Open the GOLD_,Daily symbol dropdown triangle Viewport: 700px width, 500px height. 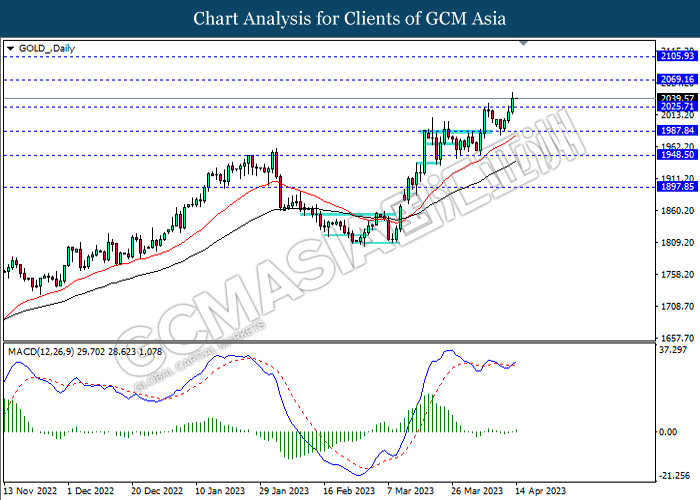click(x=11, y=49)
